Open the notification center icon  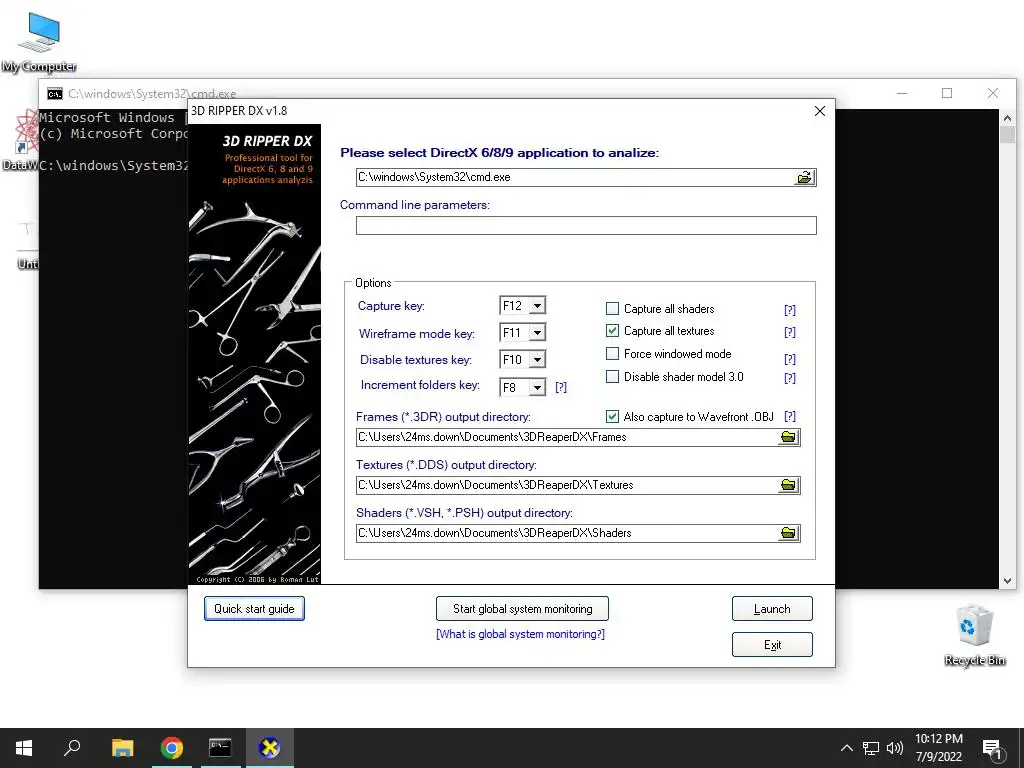coord(993,748)
